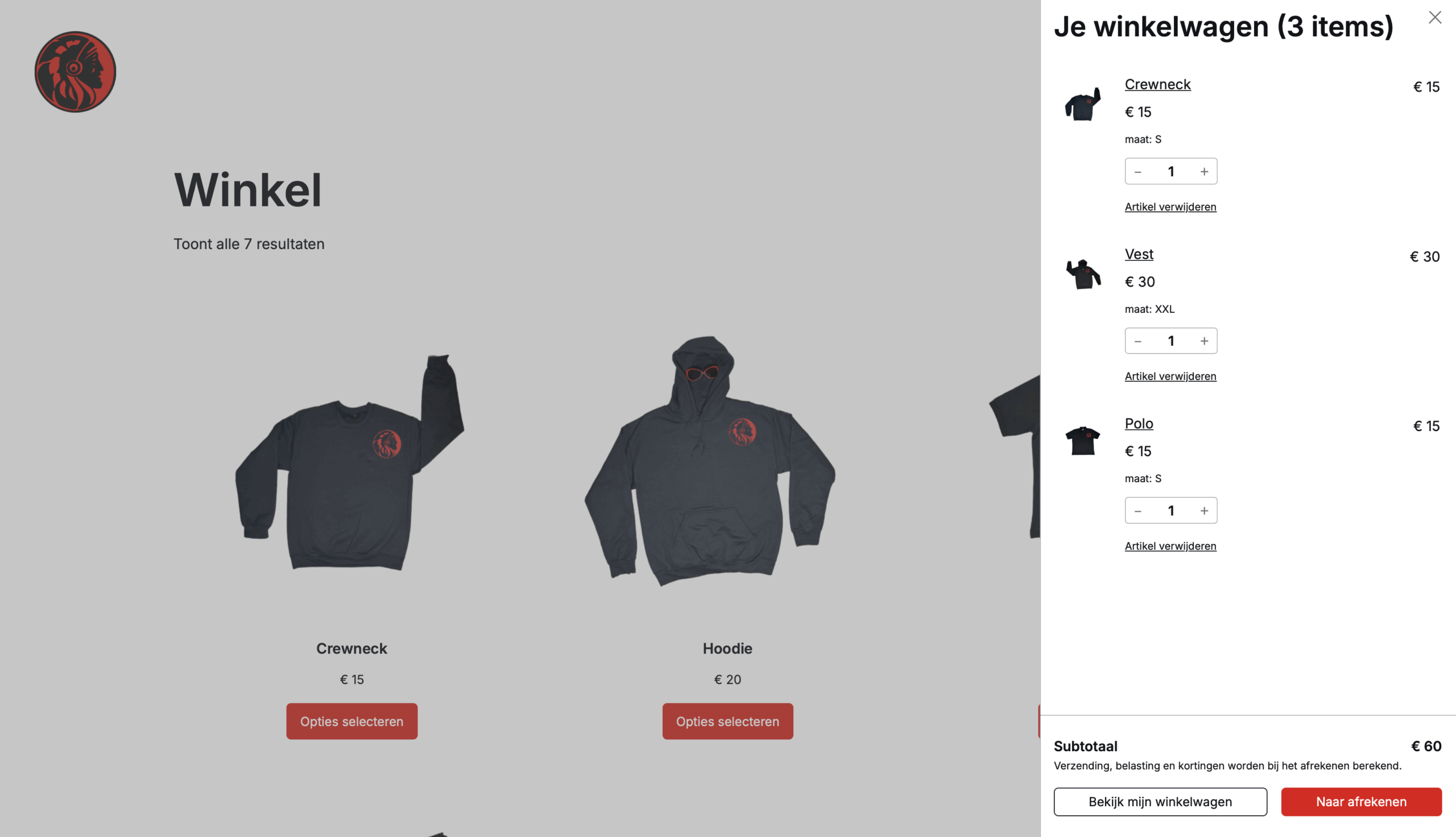Select Opties selecteren under Hoodie

pos(727,722)
